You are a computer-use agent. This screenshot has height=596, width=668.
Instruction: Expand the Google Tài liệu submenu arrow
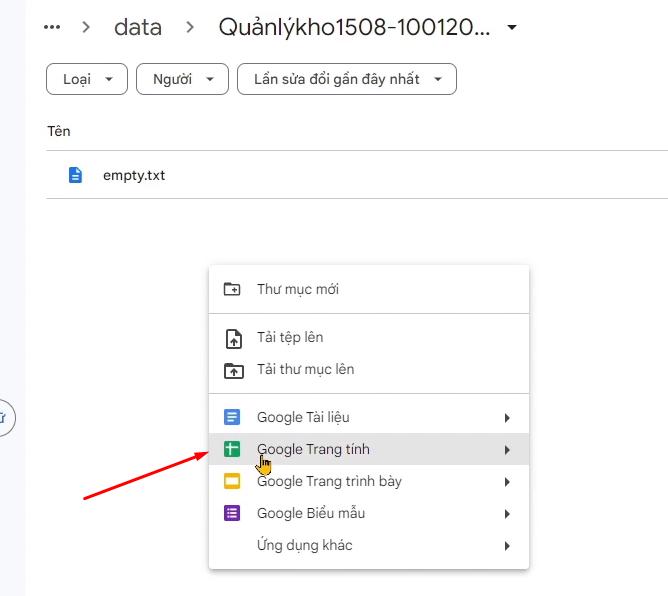click(x=507, y=418)
